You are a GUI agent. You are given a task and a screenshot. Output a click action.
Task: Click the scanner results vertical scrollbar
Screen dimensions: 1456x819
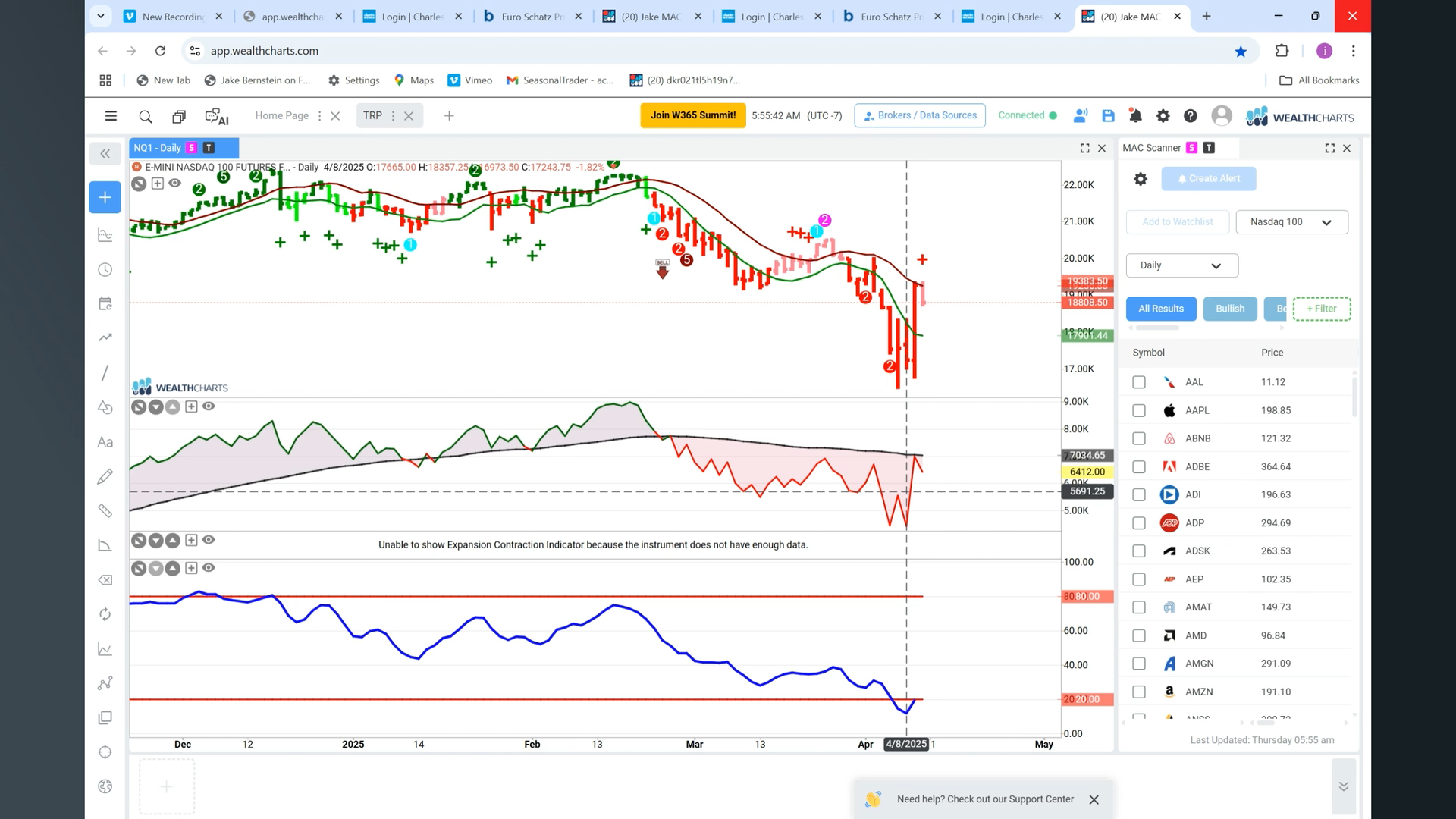(1354, 396)
